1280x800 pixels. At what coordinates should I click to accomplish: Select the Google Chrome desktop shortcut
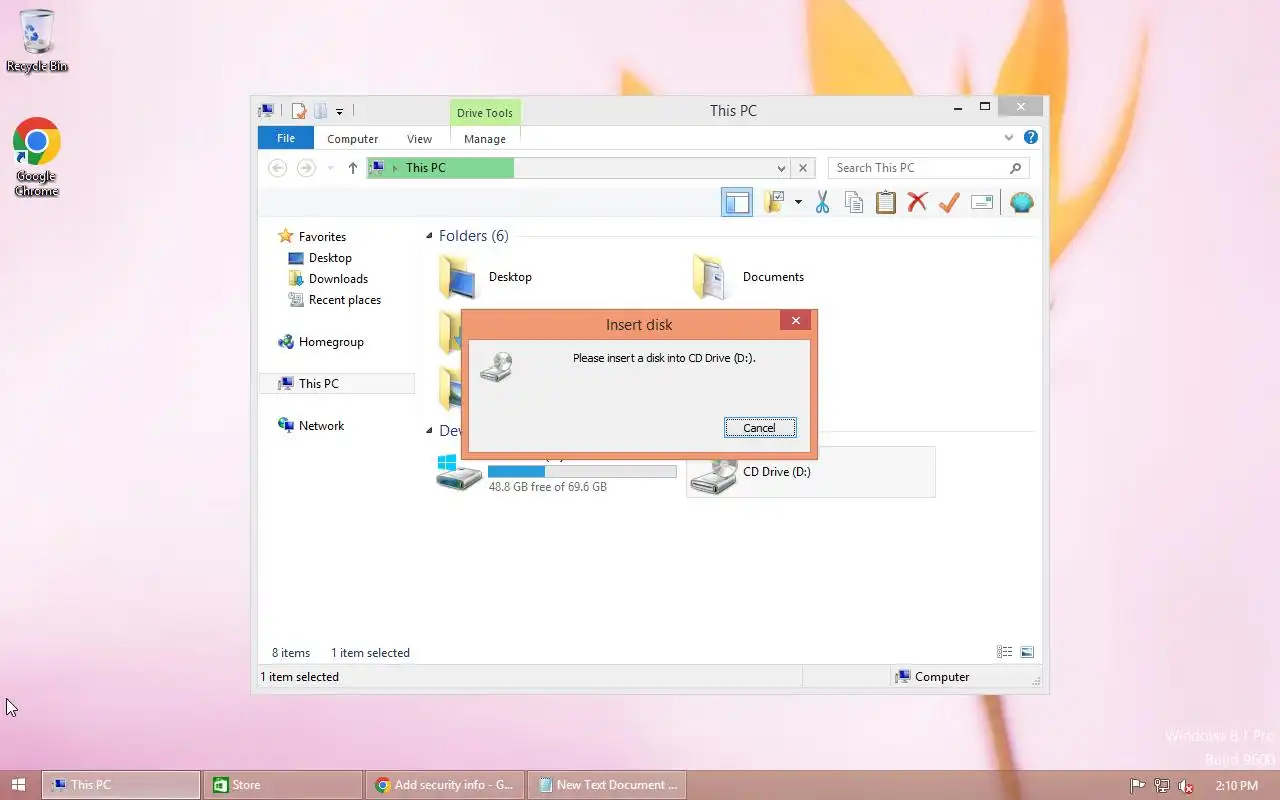pos(37,158)
